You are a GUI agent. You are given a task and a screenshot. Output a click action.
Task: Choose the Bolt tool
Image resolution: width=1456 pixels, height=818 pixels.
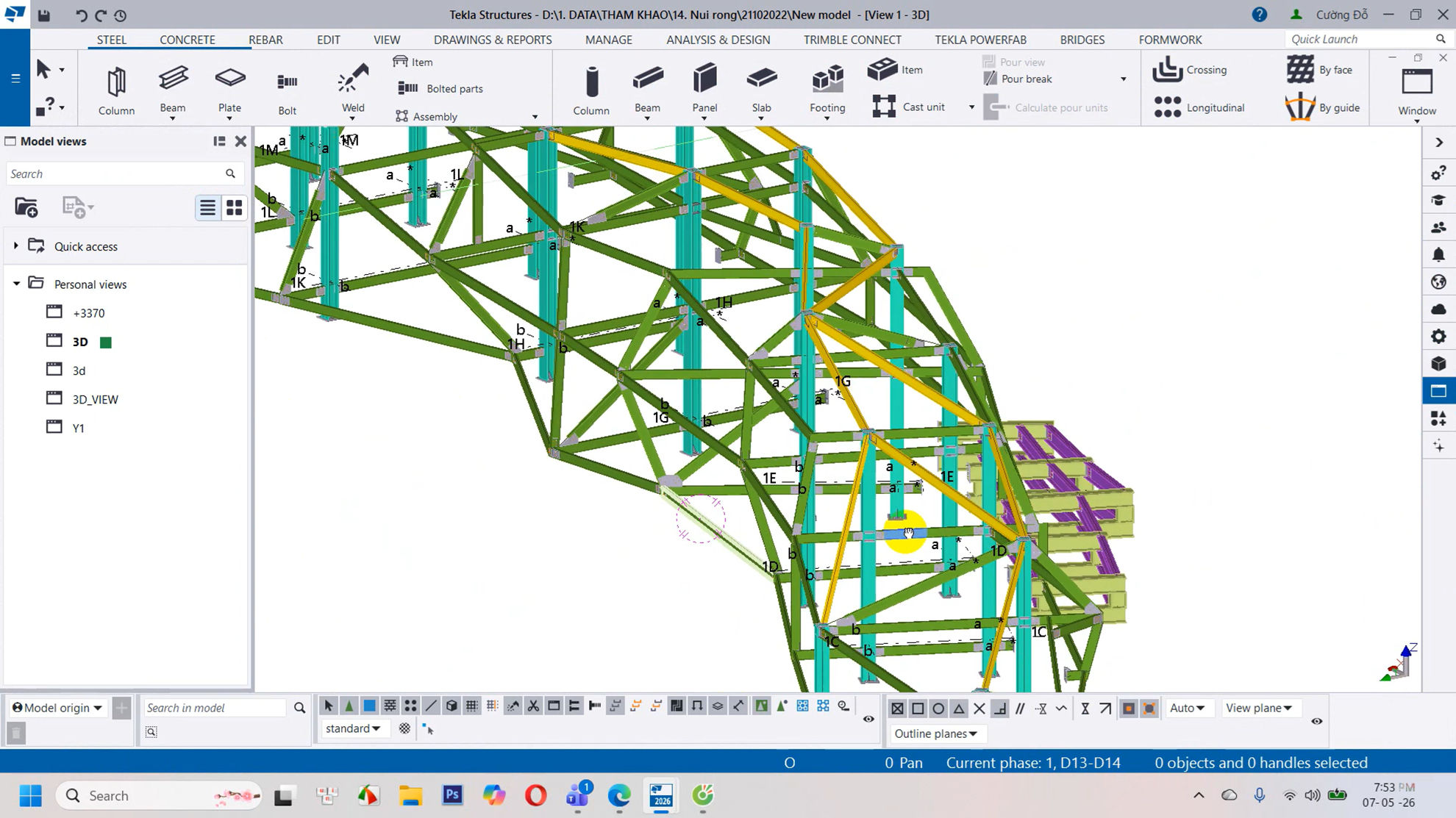click(x=287, y=93)
